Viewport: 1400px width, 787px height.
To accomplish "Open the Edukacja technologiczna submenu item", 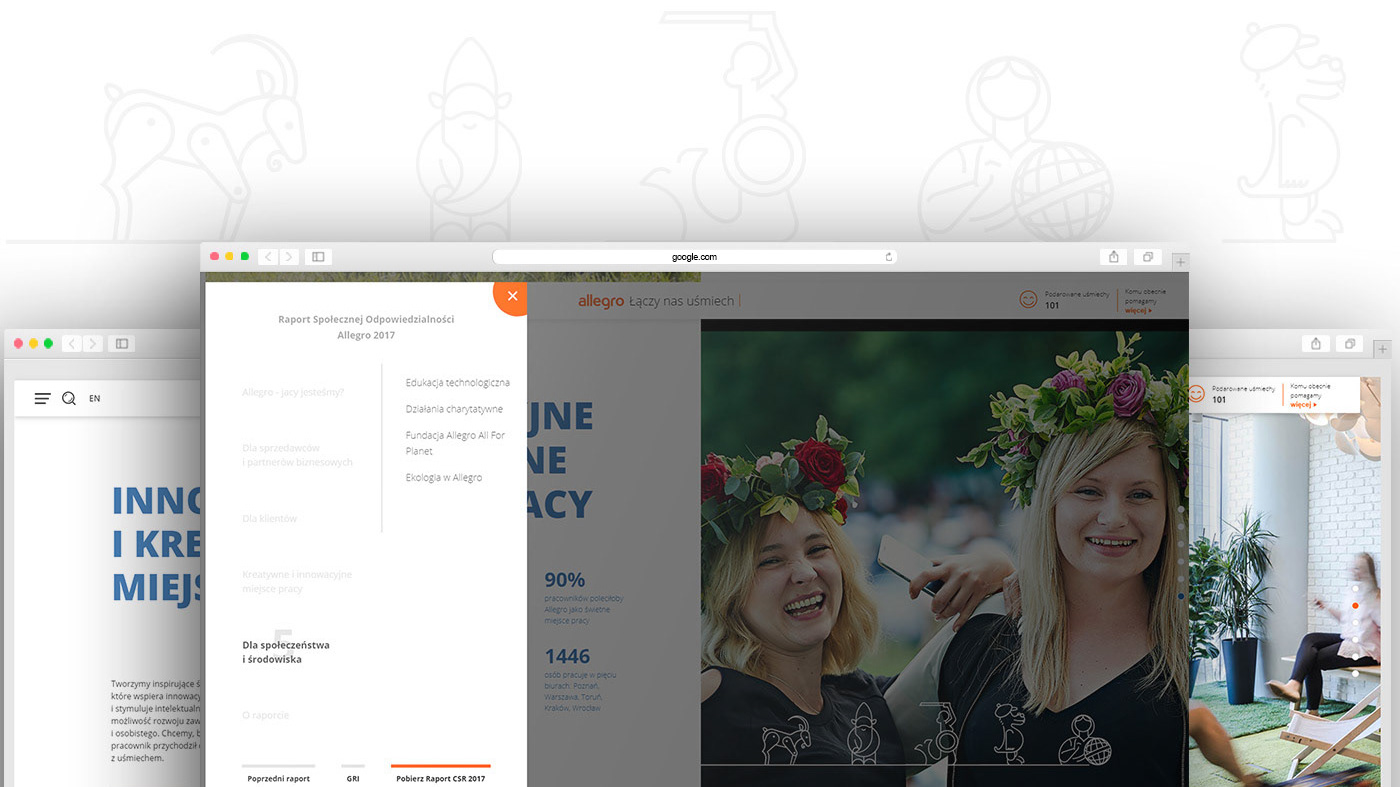I will tap(458, 383).
